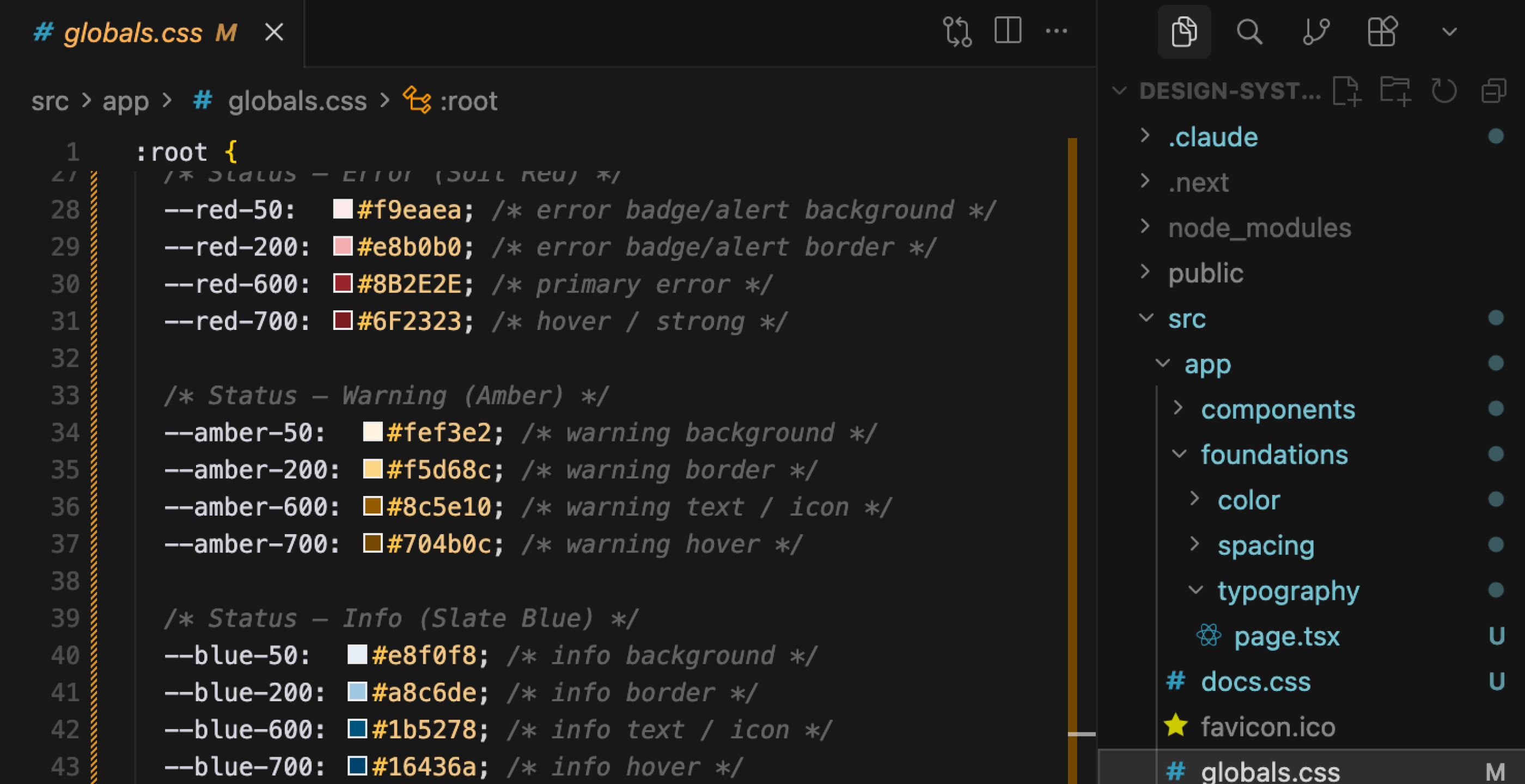The height and width of the screenshot is (784, 1525).
Task: Click the 'warning text / icon' comment
Action: click(x=707, y=507)
